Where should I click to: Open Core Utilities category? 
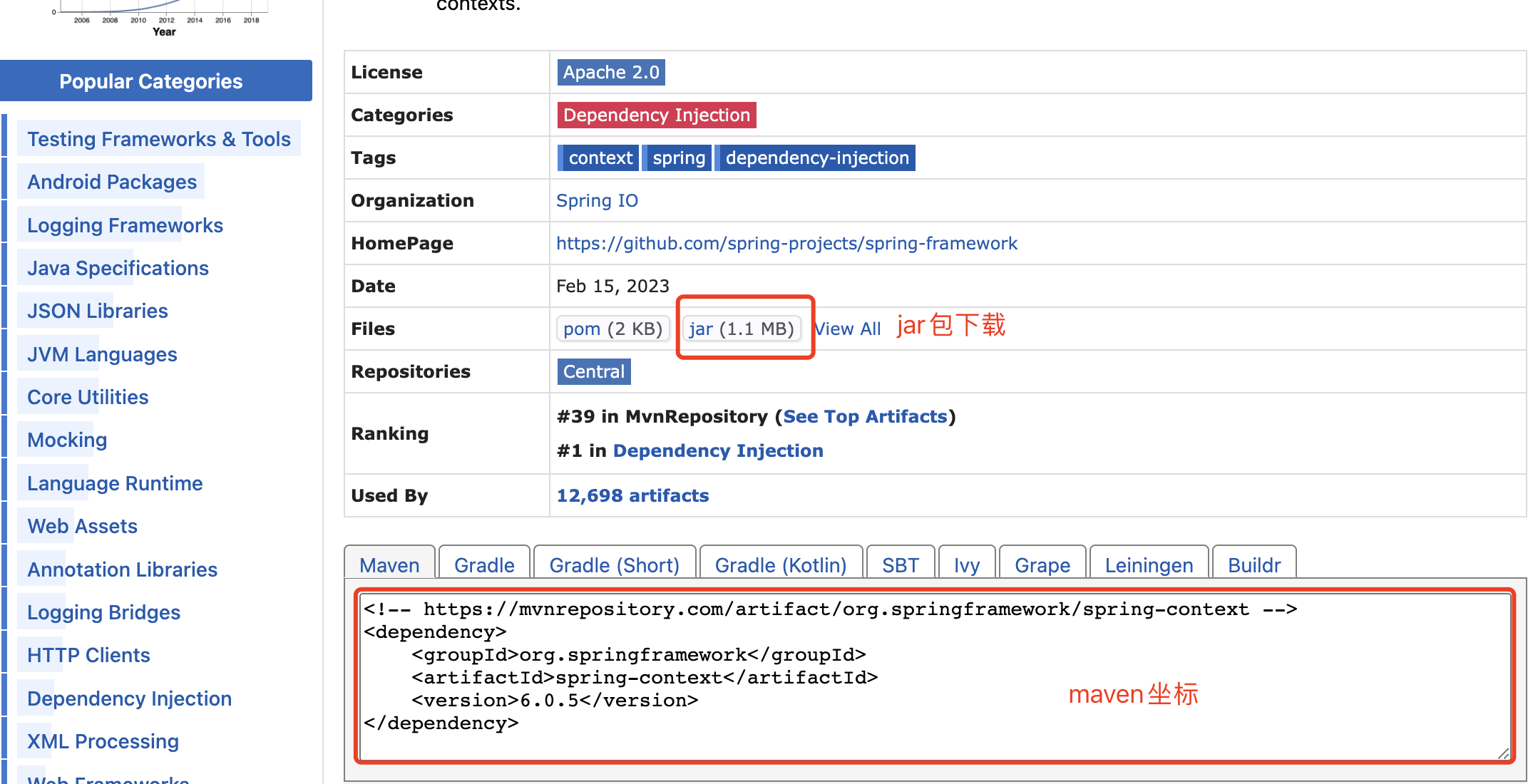(x=88, y=397)
